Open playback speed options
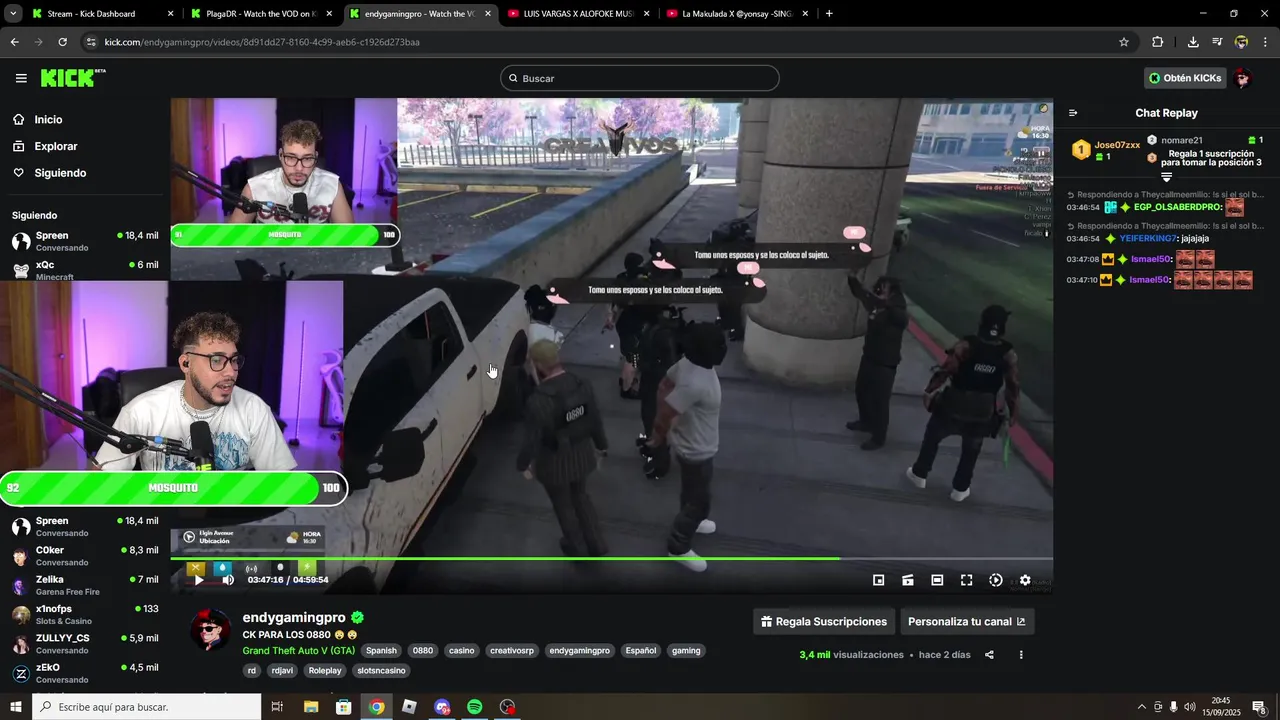The image size is (1280, 720). (996, 580)
